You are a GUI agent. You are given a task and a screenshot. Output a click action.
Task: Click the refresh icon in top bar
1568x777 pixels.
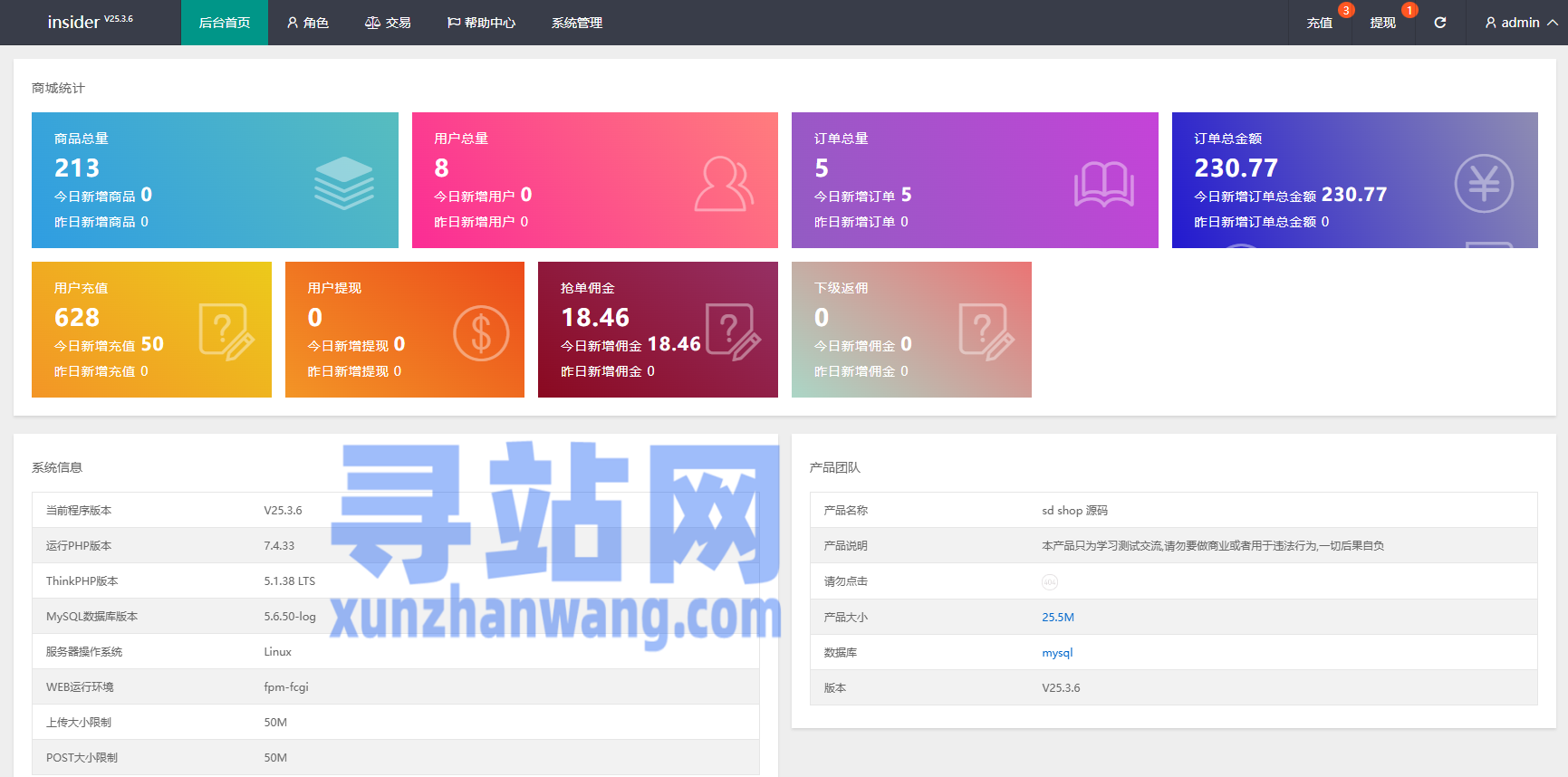click(x=1439, y=23)
